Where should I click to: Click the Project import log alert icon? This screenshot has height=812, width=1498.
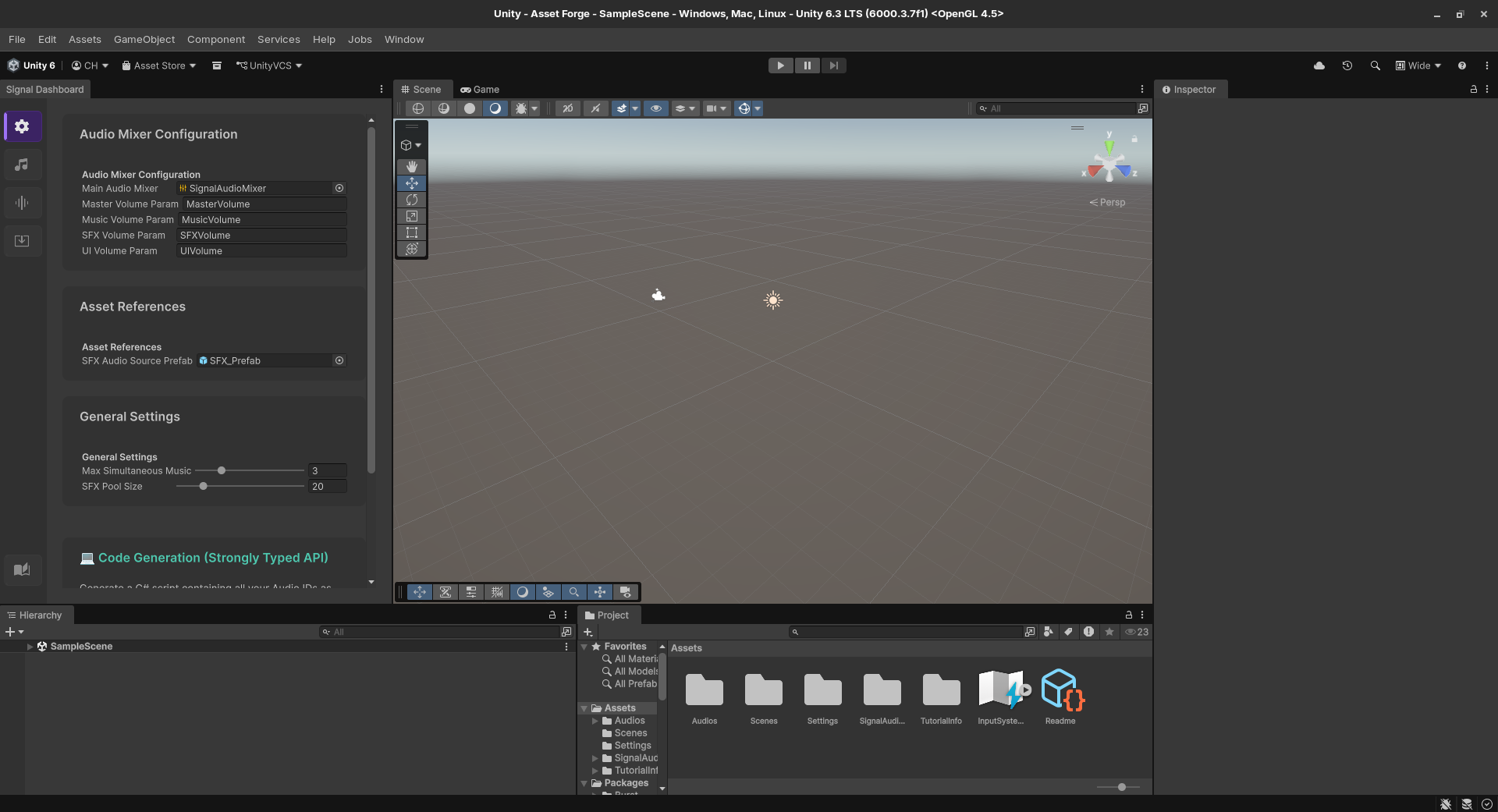pos(1088,632)
